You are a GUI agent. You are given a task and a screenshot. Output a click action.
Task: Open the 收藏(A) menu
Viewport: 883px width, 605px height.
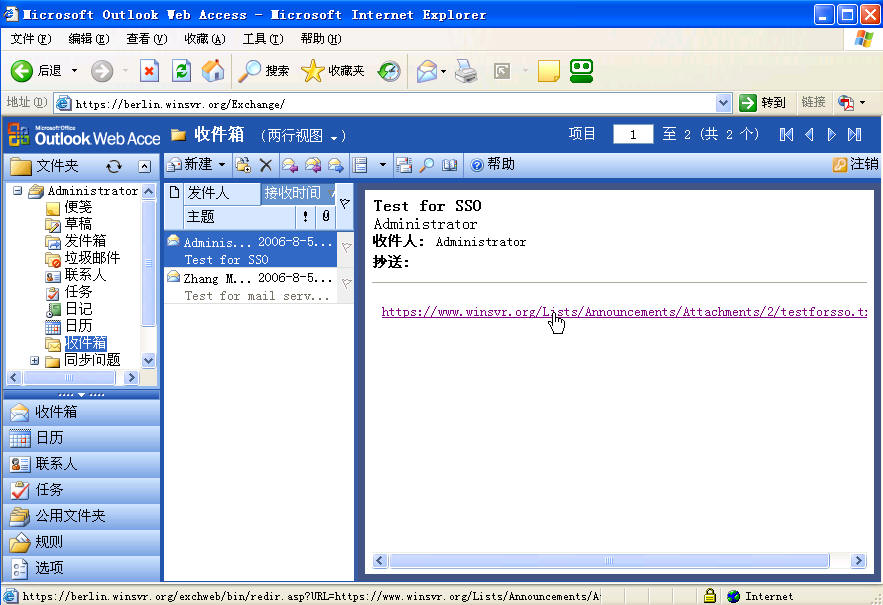[x=205, y=39]
